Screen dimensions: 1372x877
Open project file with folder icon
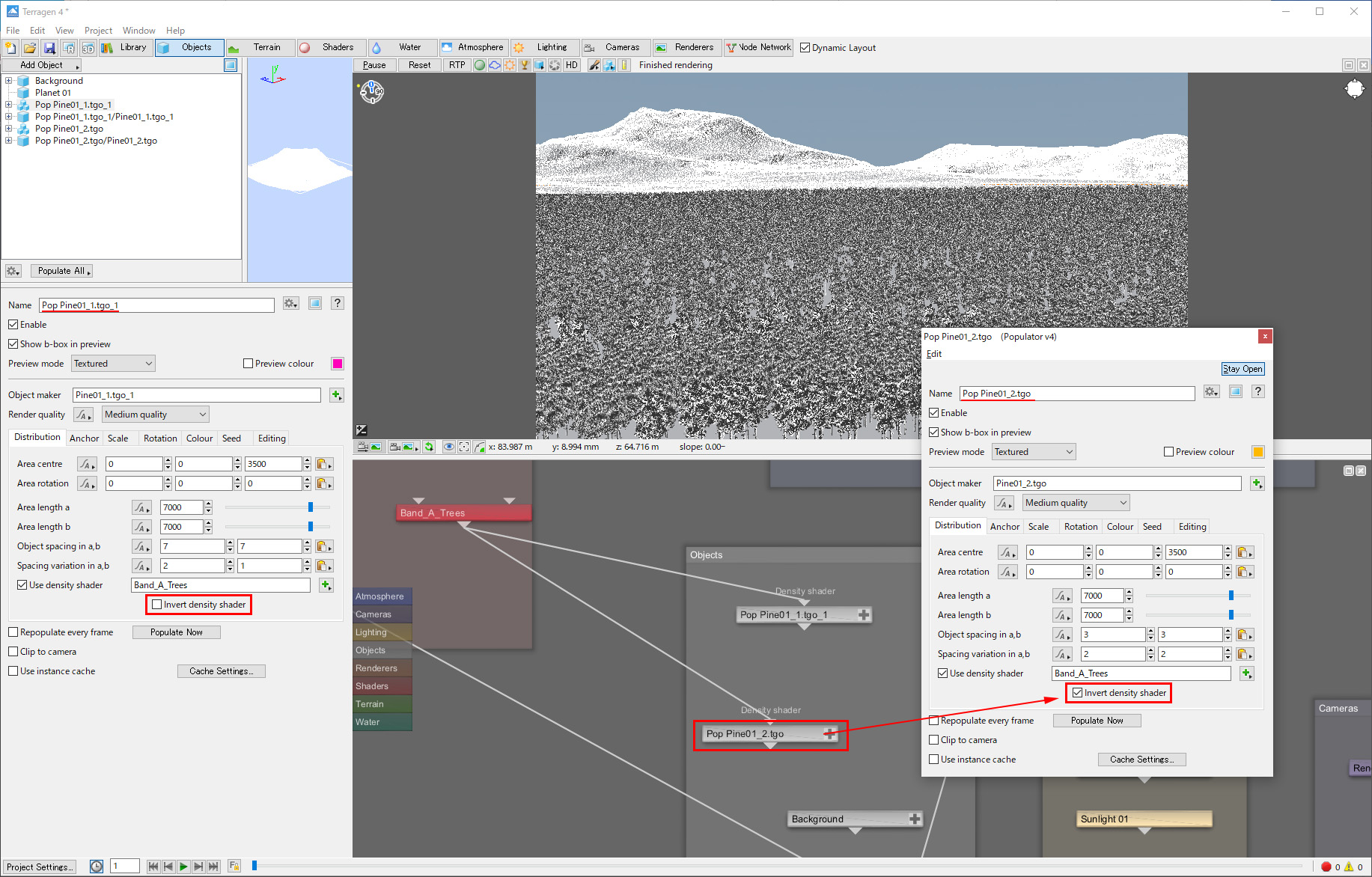click(x=30, y=48)
